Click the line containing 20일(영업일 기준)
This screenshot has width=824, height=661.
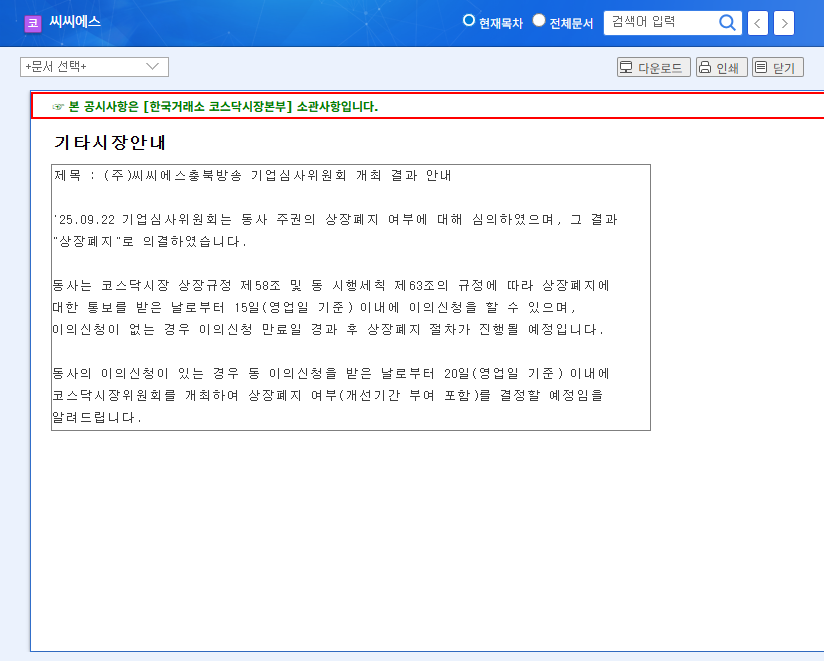pos(331,374)
